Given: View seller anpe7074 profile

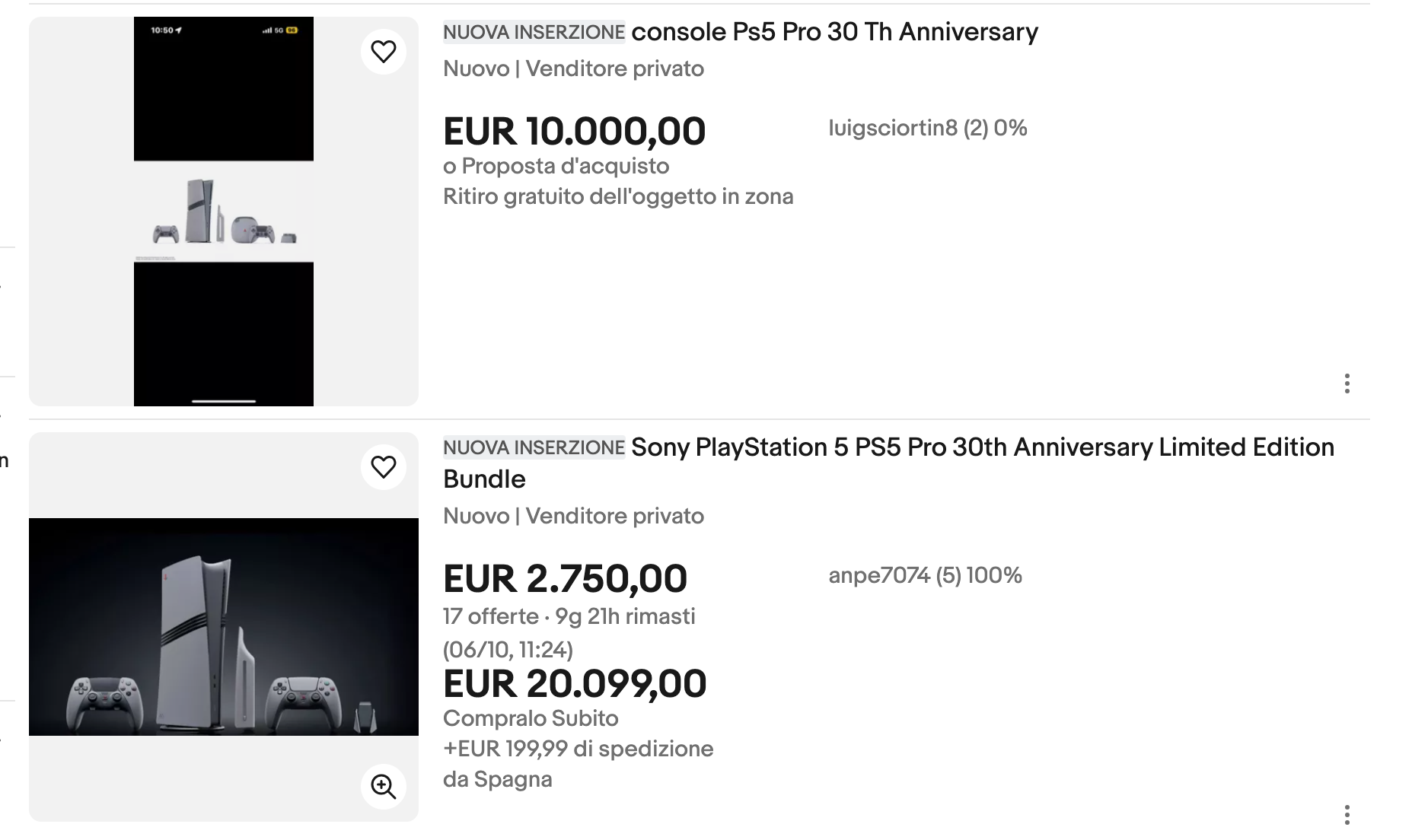Looking at the screenshot, I should point(924,575).
